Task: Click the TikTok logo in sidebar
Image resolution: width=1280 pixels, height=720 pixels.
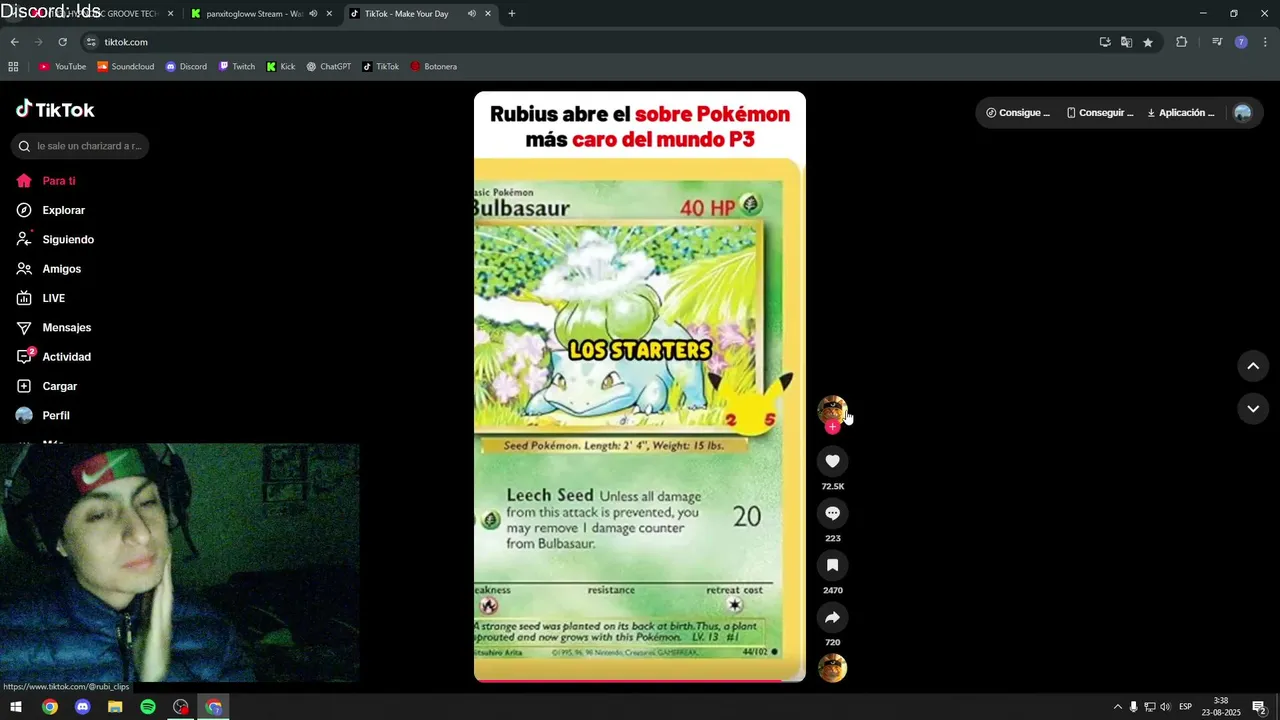Action: pyautogui.click(x=55, y=110)
